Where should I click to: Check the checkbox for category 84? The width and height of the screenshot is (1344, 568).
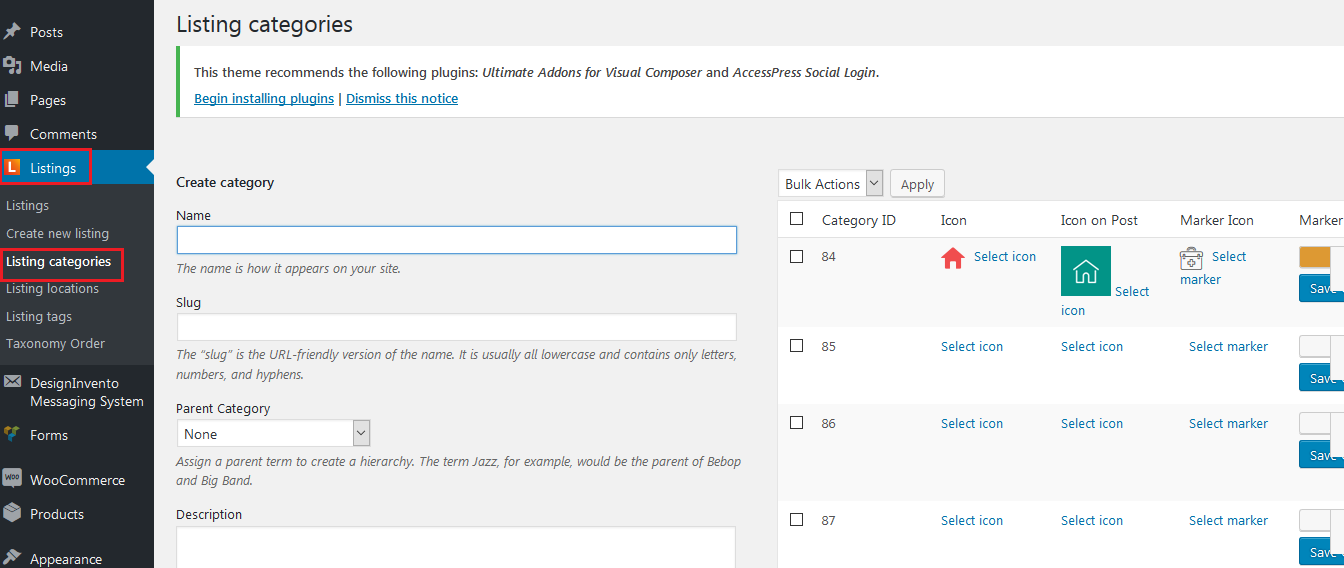tap(797, 256)
